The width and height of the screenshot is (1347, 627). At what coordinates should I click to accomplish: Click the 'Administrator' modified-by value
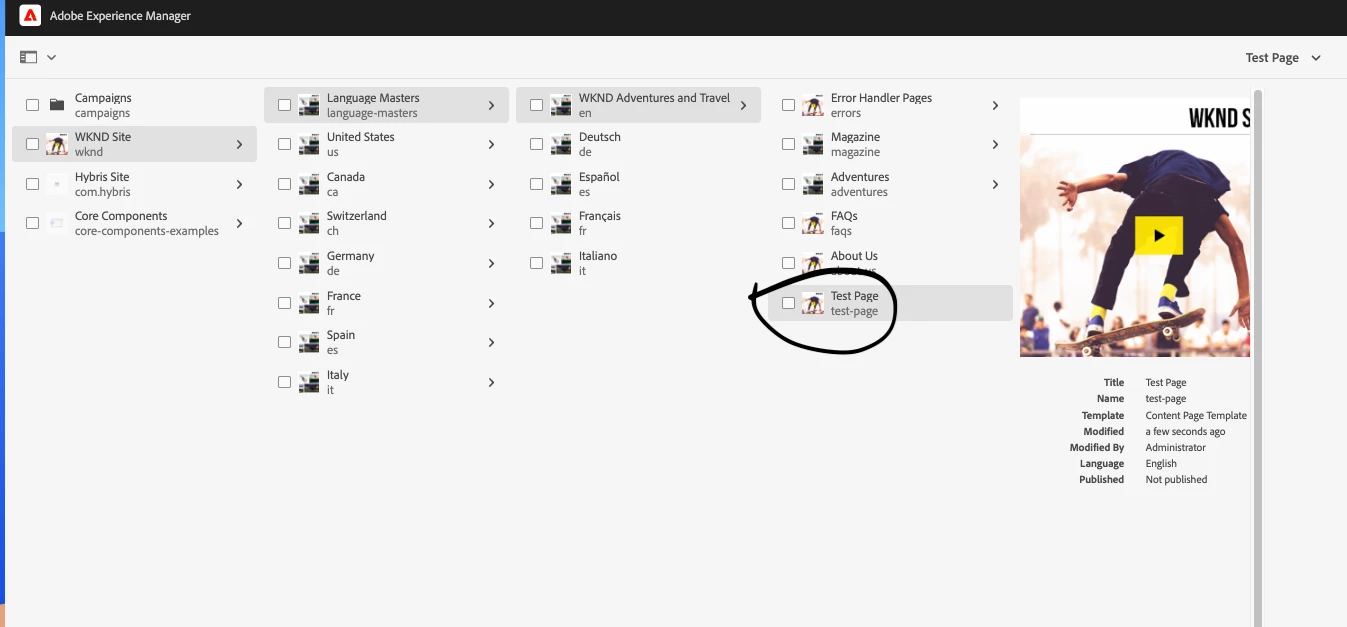pyautogui.click(x=1176, y=447)
